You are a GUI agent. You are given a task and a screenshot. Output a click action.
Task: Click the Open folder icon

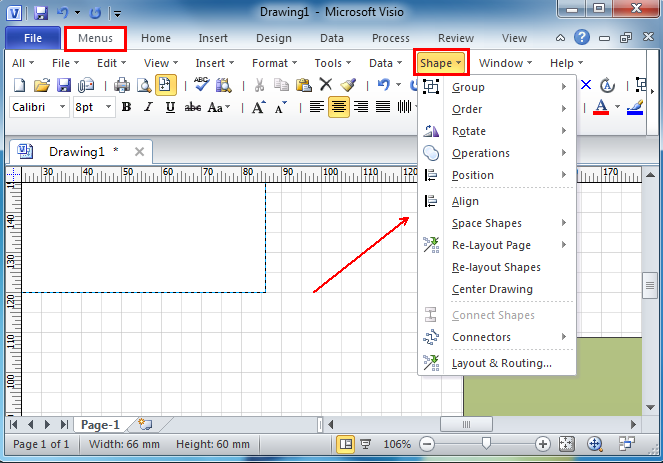[41, 85]
